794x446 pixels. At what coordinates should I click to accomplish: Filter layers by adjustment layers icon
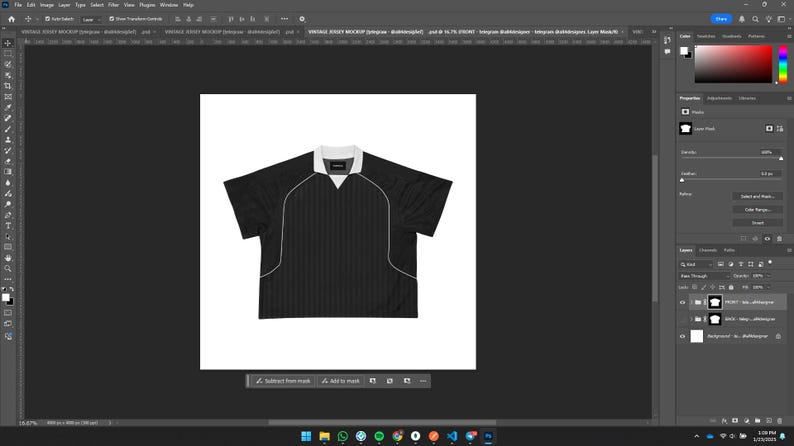coord(731,264)
